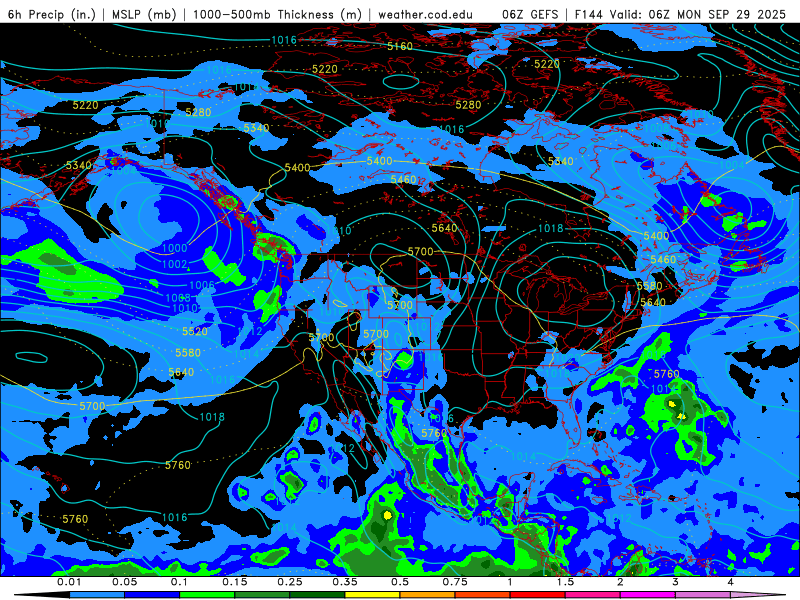This screenshot has width=800, height=600.
Task: Click the '5520' thickness contour label
Action: 195,332
